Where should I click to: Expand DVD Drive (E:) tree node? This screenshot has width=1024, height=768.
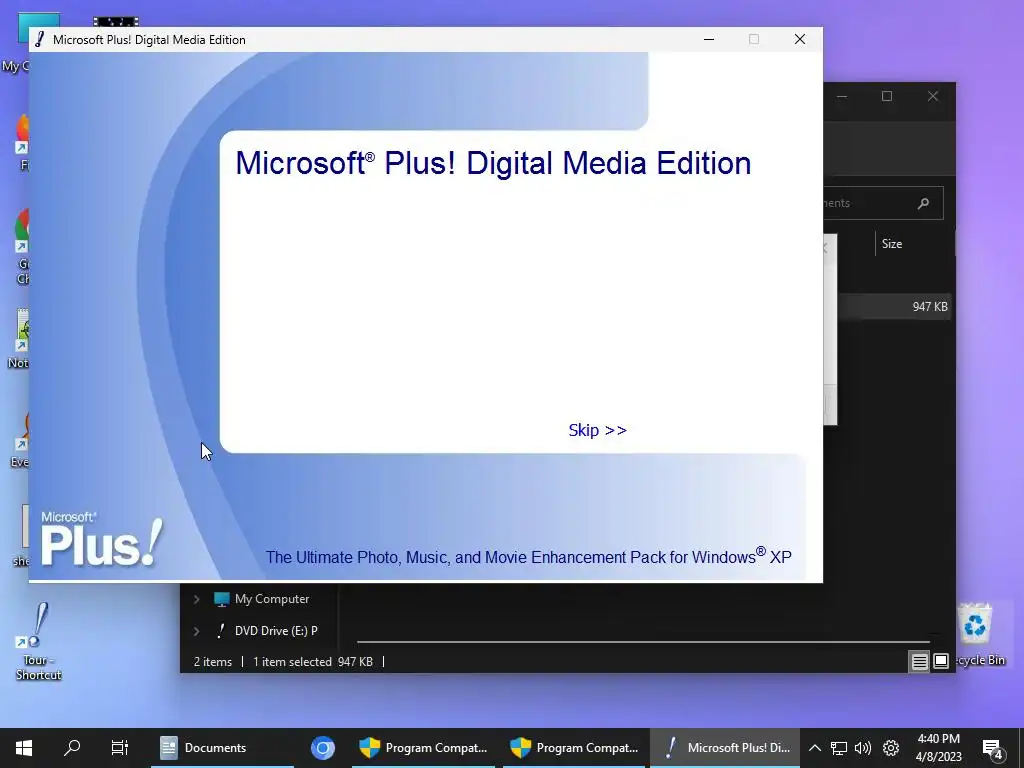196,631
